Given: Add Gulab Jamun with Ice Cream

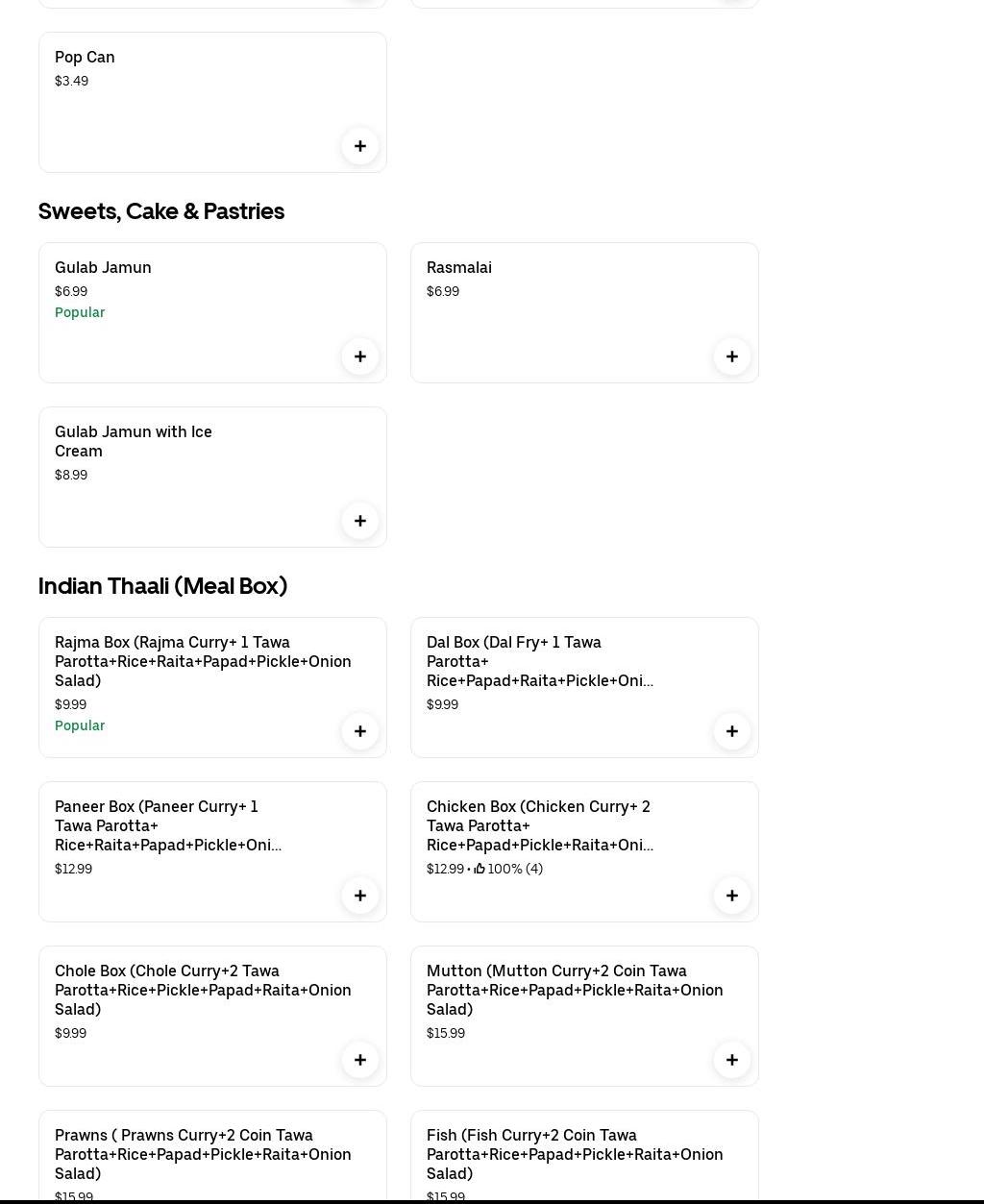Looking at the screenshot, I should click(x=359, y=521).
